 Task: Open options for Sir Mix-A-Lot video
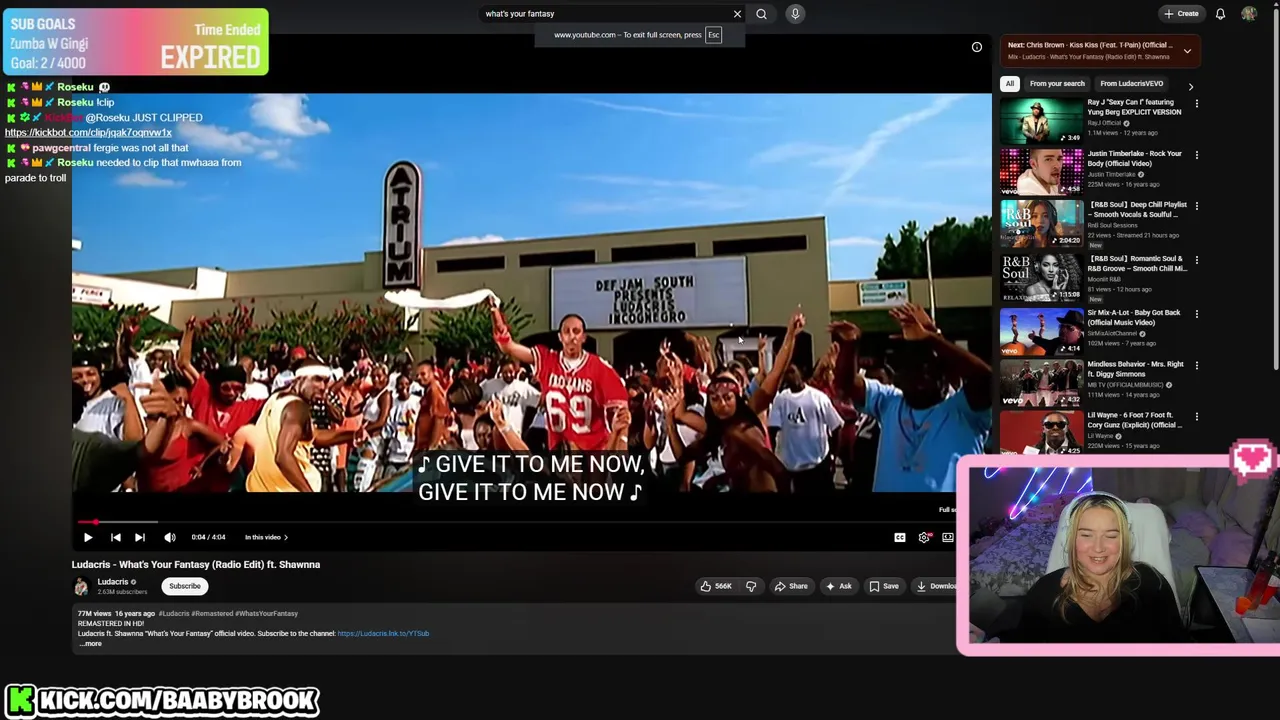[1196, 314]
